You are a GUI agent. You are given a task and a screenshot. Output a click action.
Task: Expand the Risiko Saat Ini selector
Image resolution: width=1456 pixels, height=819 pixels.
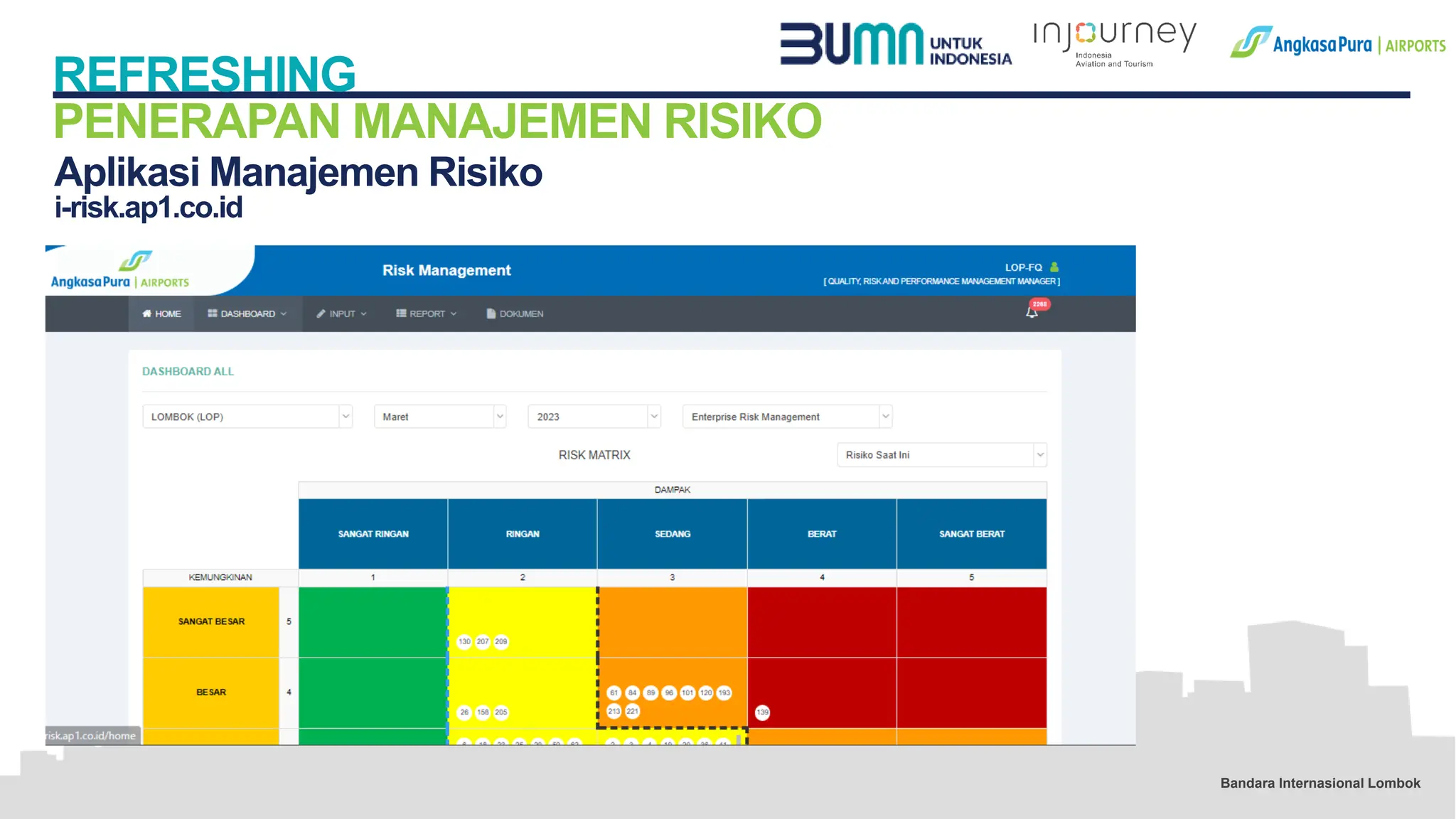pos(941,455)
